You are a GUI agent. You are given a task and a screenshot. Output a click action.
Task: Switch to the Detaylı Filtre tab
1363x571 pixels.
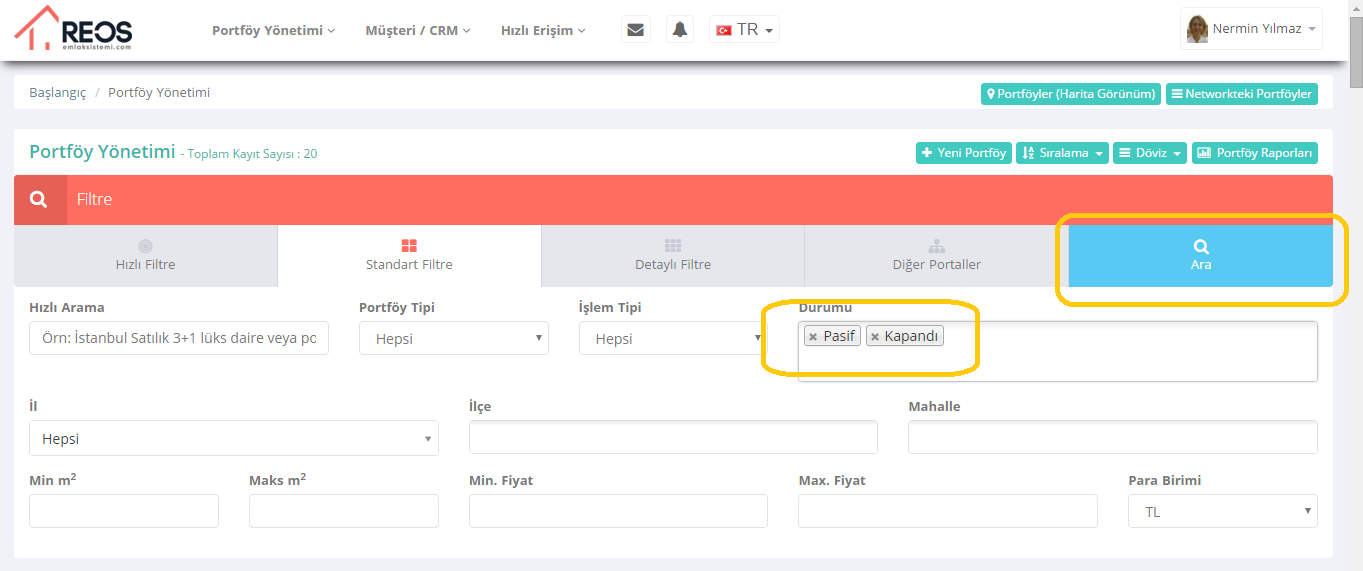pos(672,256)
